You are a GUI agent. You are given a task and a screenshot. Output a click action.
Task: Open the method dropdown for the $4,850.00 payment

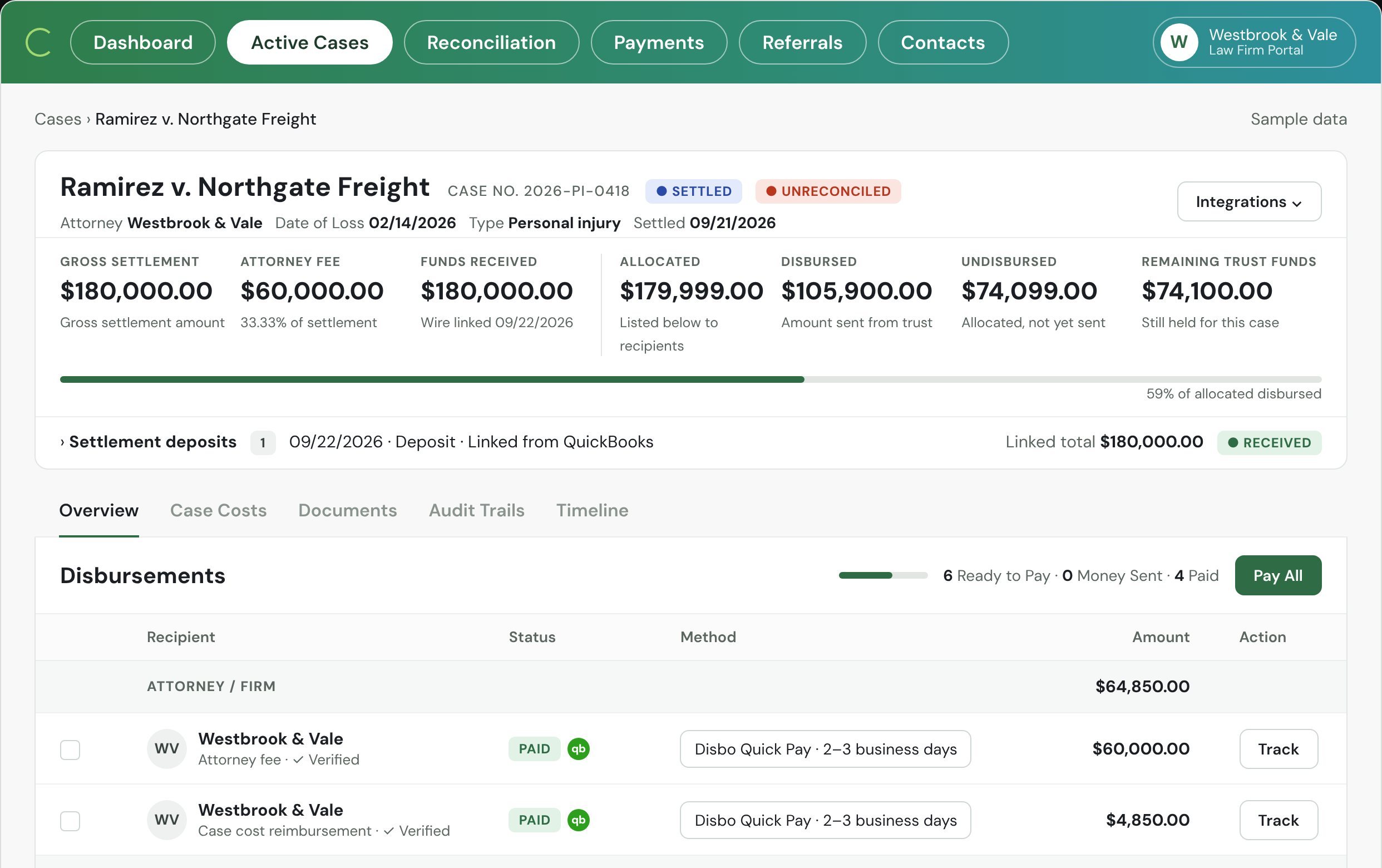click(x=825, y=820)
